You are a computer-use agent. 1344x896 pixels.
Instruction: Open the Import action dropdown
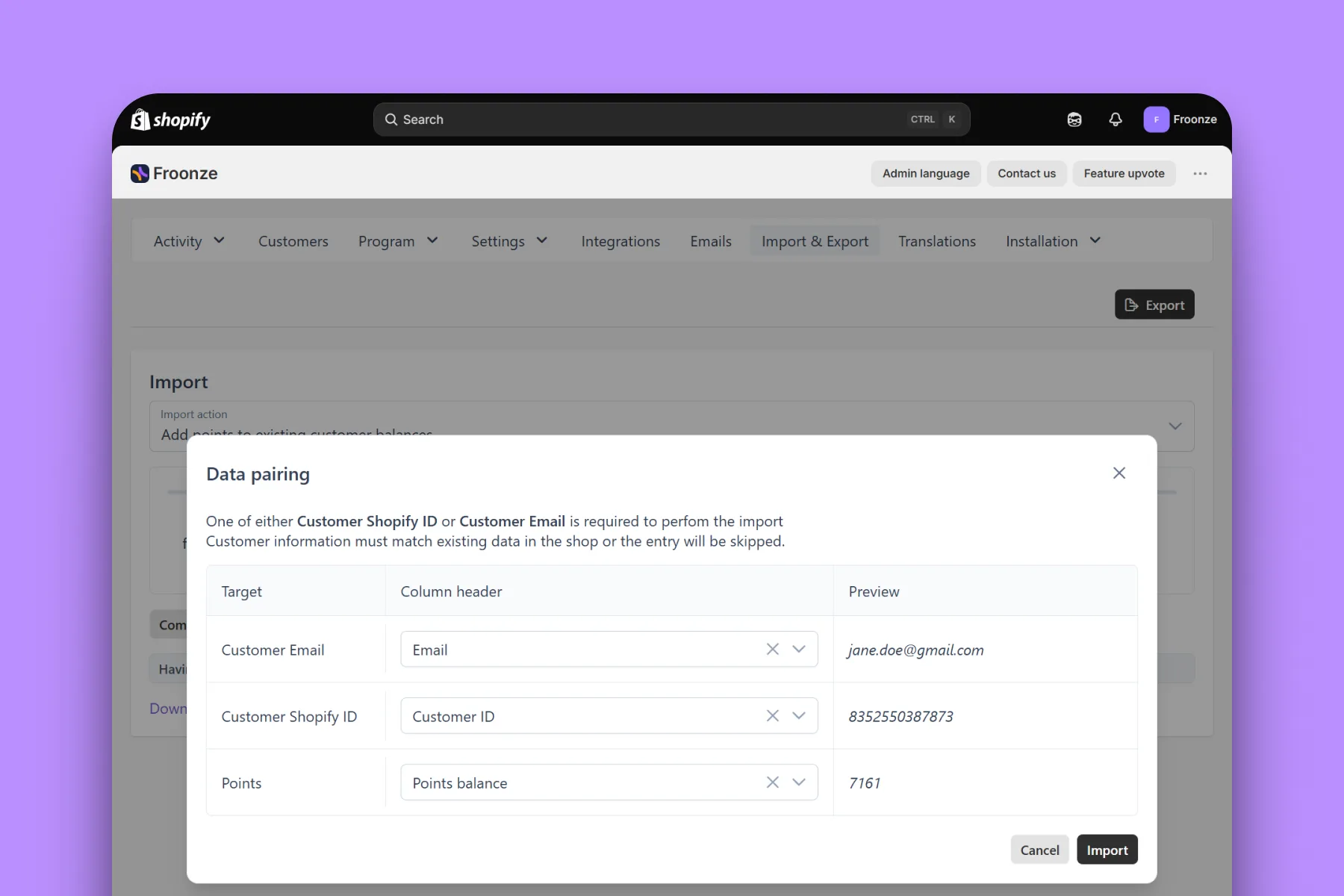point(671,426)
